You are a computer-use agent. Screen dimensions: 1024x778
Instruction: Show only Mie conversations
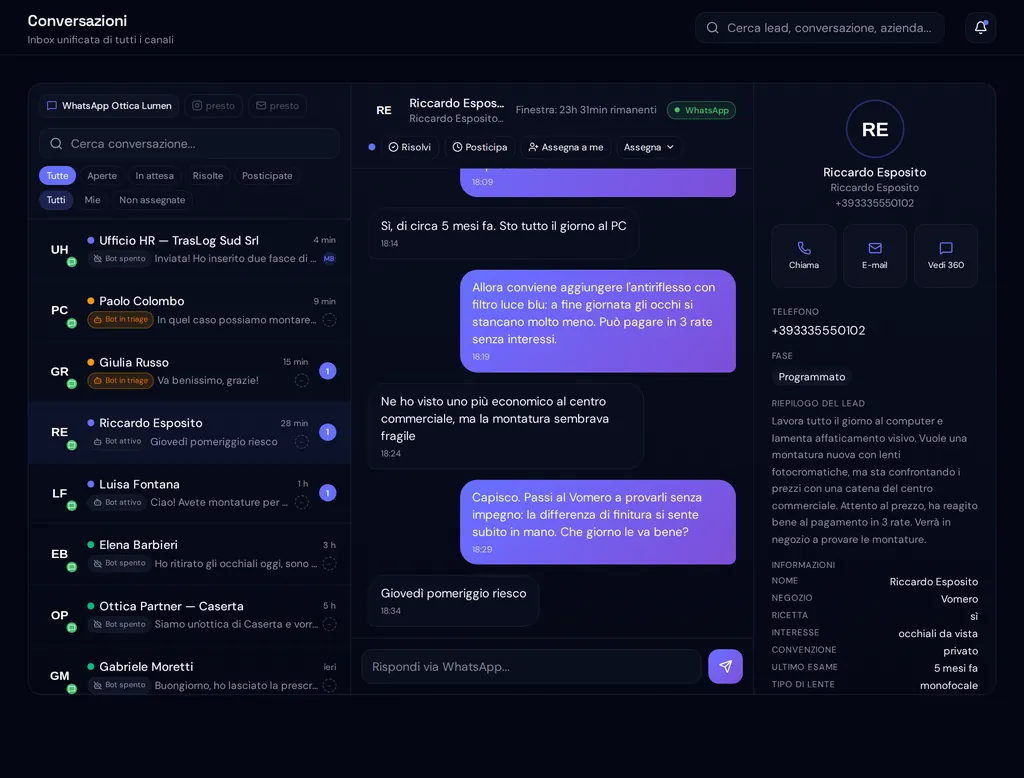(x=93, y=200)
